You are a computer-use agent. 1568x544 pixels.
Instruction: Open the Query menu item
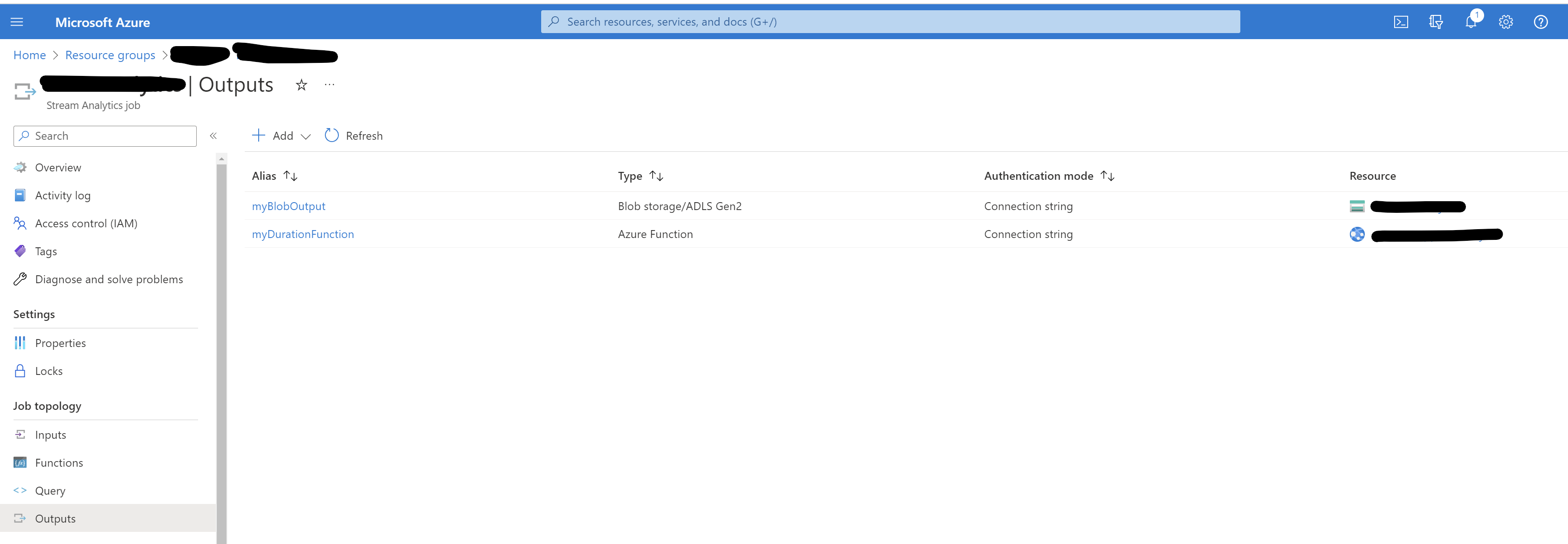pyautogui.click(x=50, y=490)
